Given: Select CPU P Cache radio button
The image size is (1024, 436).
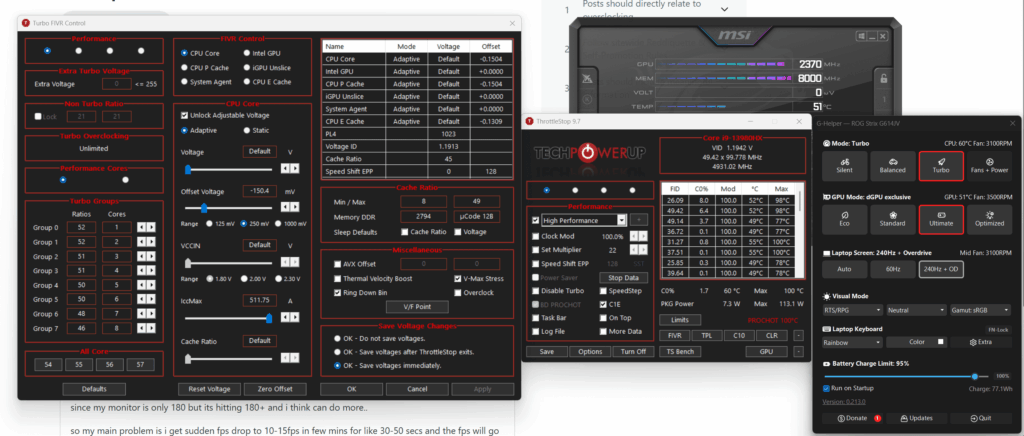Looking at the screenshot, I should click(x=184, y=67).
